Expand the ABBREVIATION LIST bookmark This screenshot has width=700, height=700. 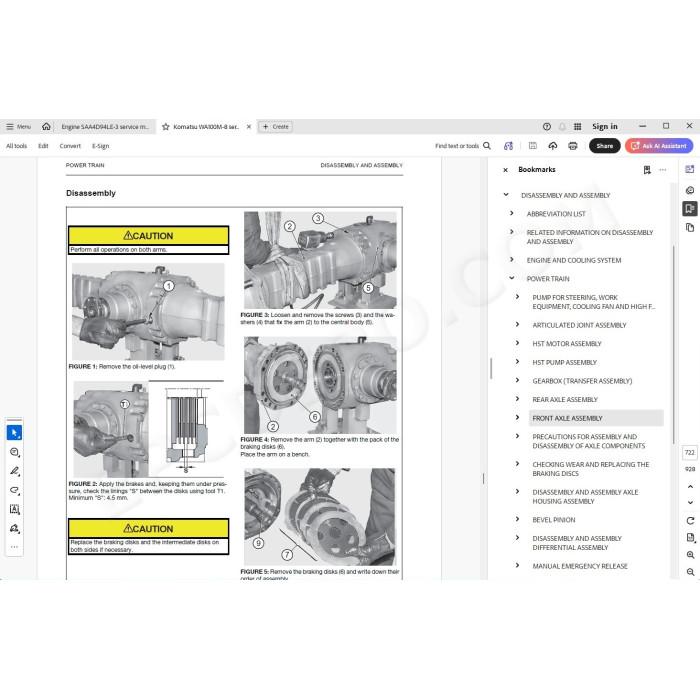coord(512,213)
